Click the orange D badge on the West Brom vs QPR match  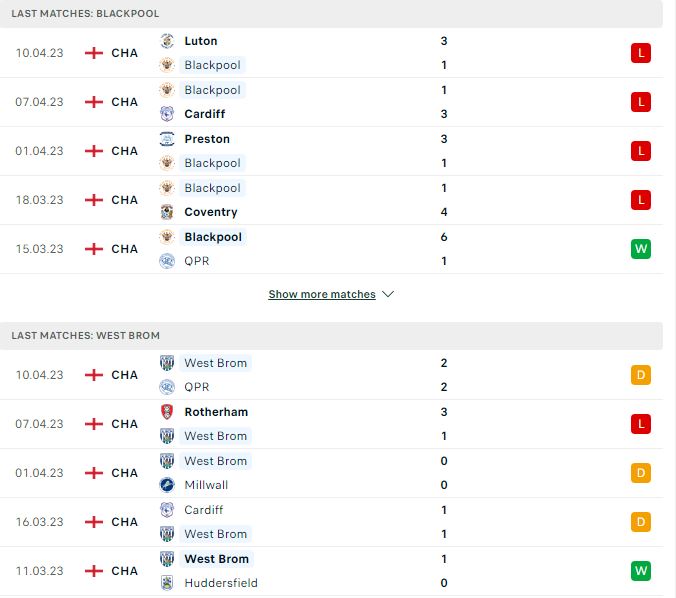click(641, 375)
